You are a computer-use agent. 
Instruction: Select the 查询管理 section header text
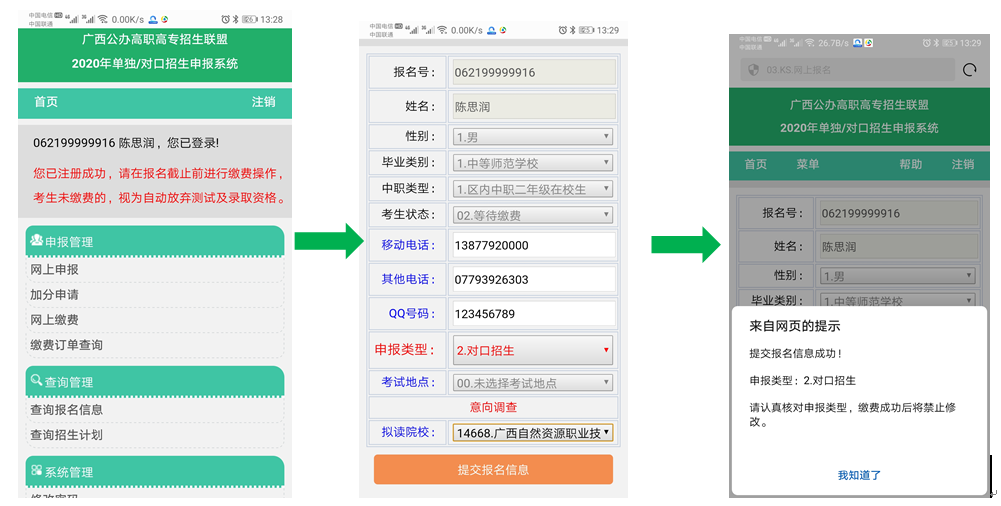pos(69,382)
